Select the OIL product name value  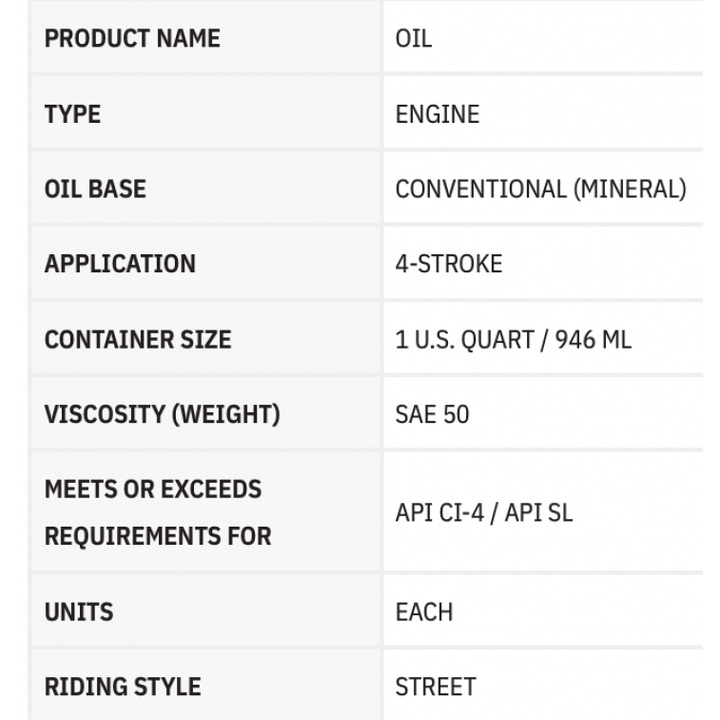click(x=414, y=39)
